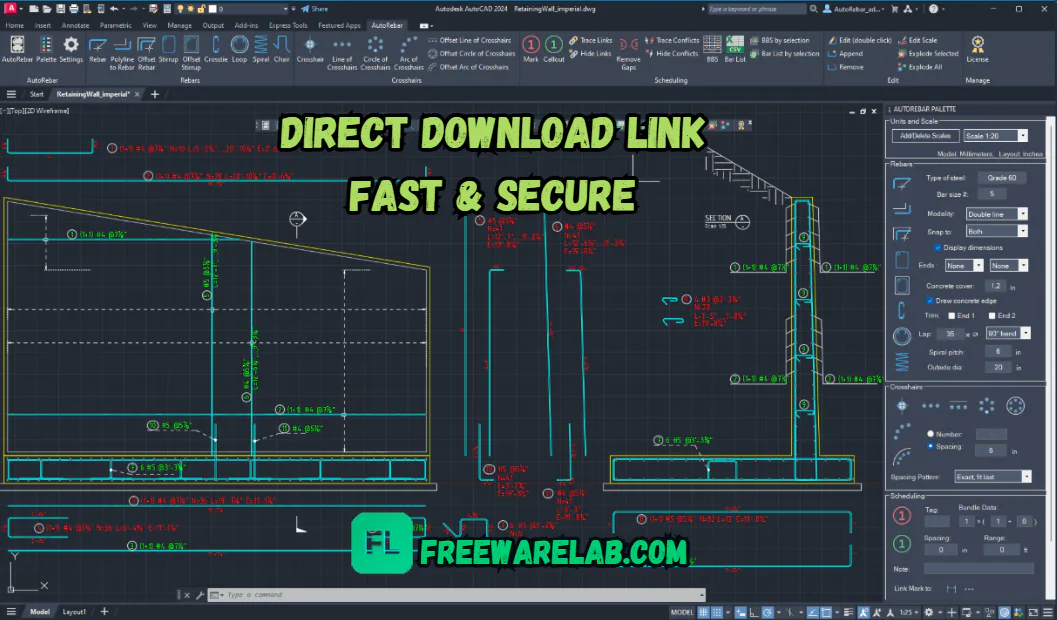1057x620 pixels.
Task: Click Trace Links in Scheduling panel
Action: (x=591, y=40)
